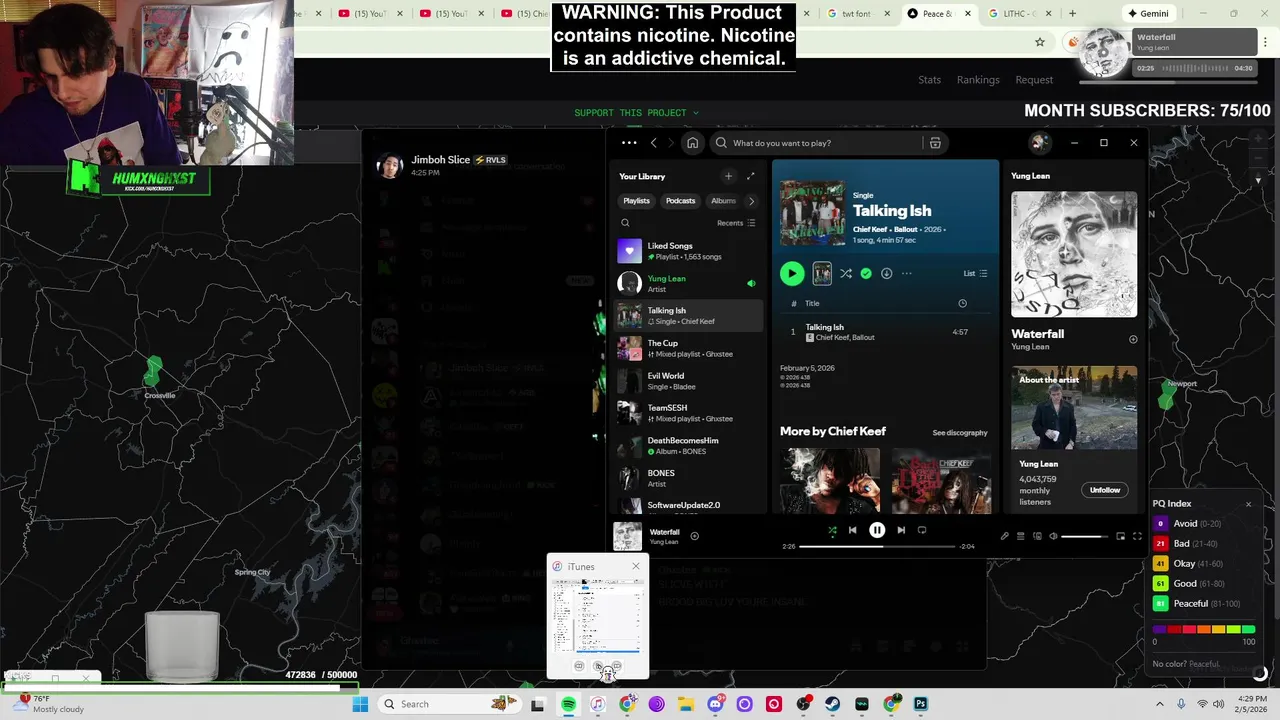Screen dimensions: 1280x720
Task: Open Spotify three-dots main menu
Action: point(629,143)
